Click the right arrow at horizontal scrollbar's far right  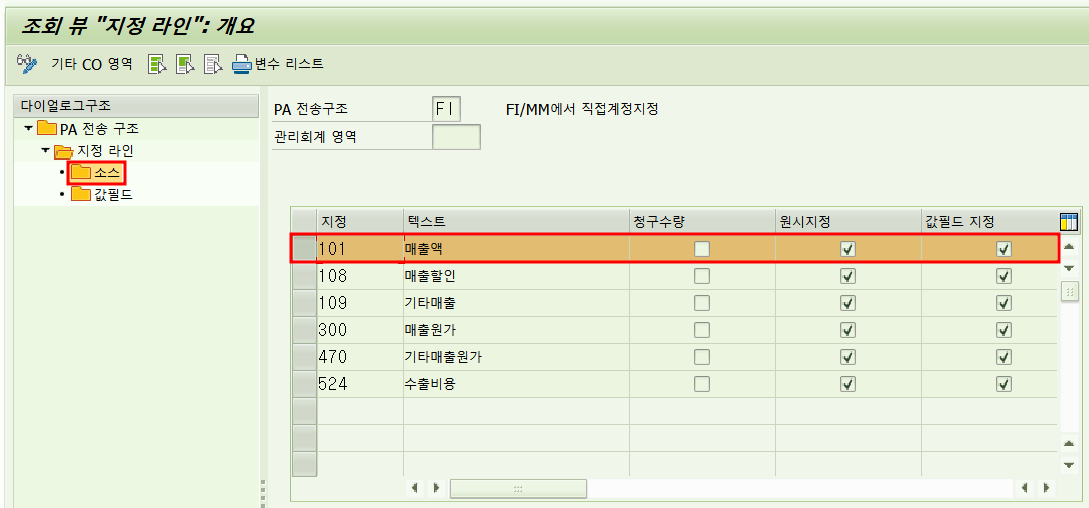point(1047,488)
